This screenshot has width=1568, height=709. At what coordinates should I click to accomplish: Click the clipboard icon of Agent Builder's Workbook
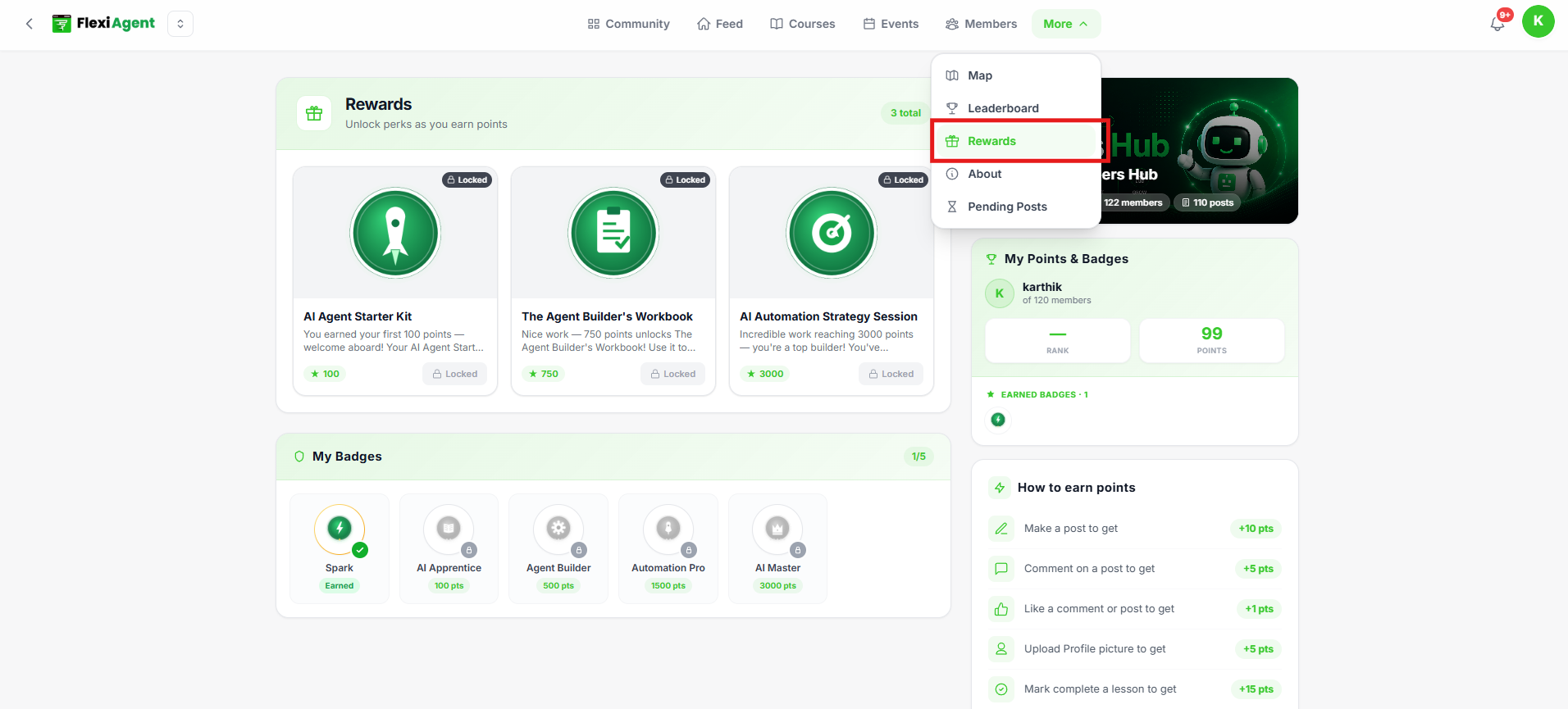point(613,233)
